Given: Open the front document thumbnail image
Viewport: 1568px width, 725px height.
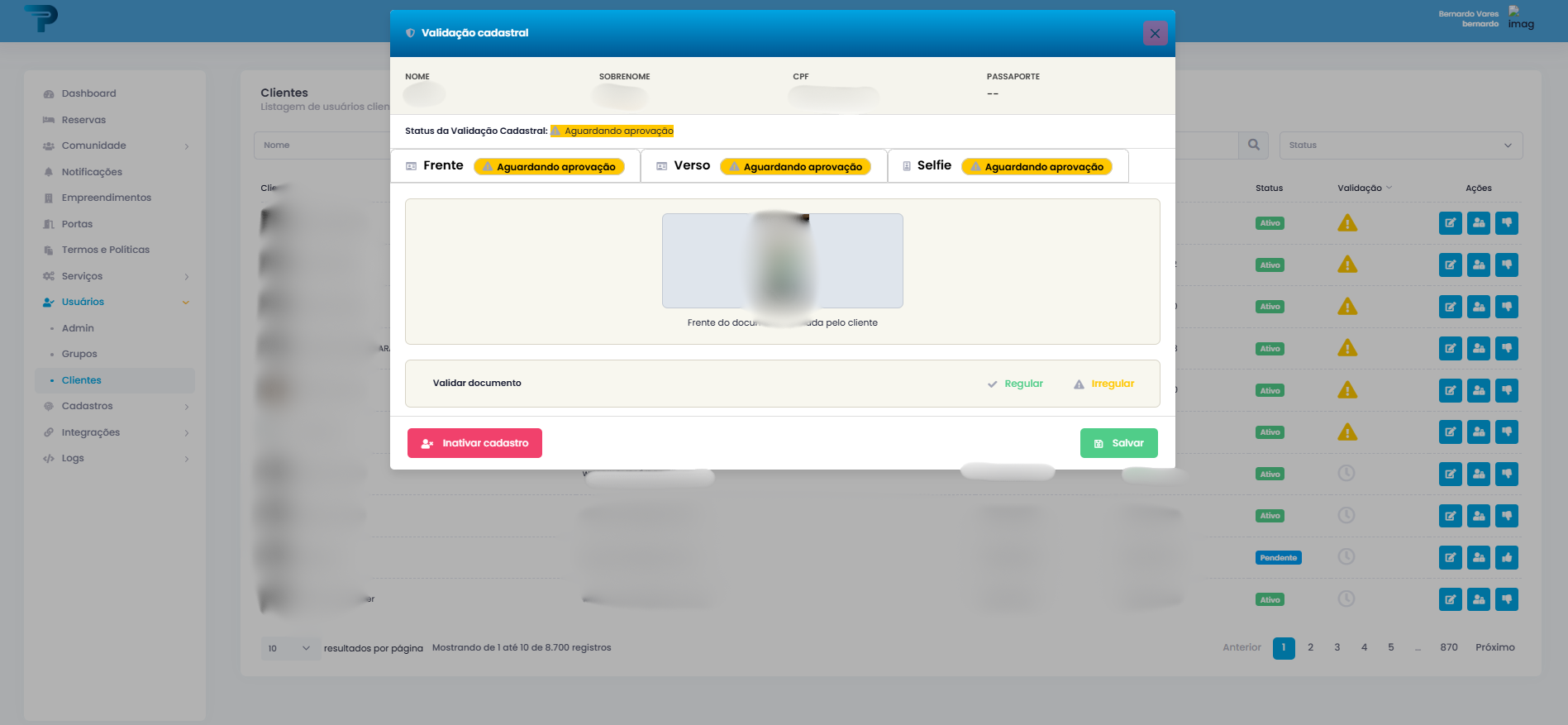Looking at the screenshot, I should (x=782, y=260).
